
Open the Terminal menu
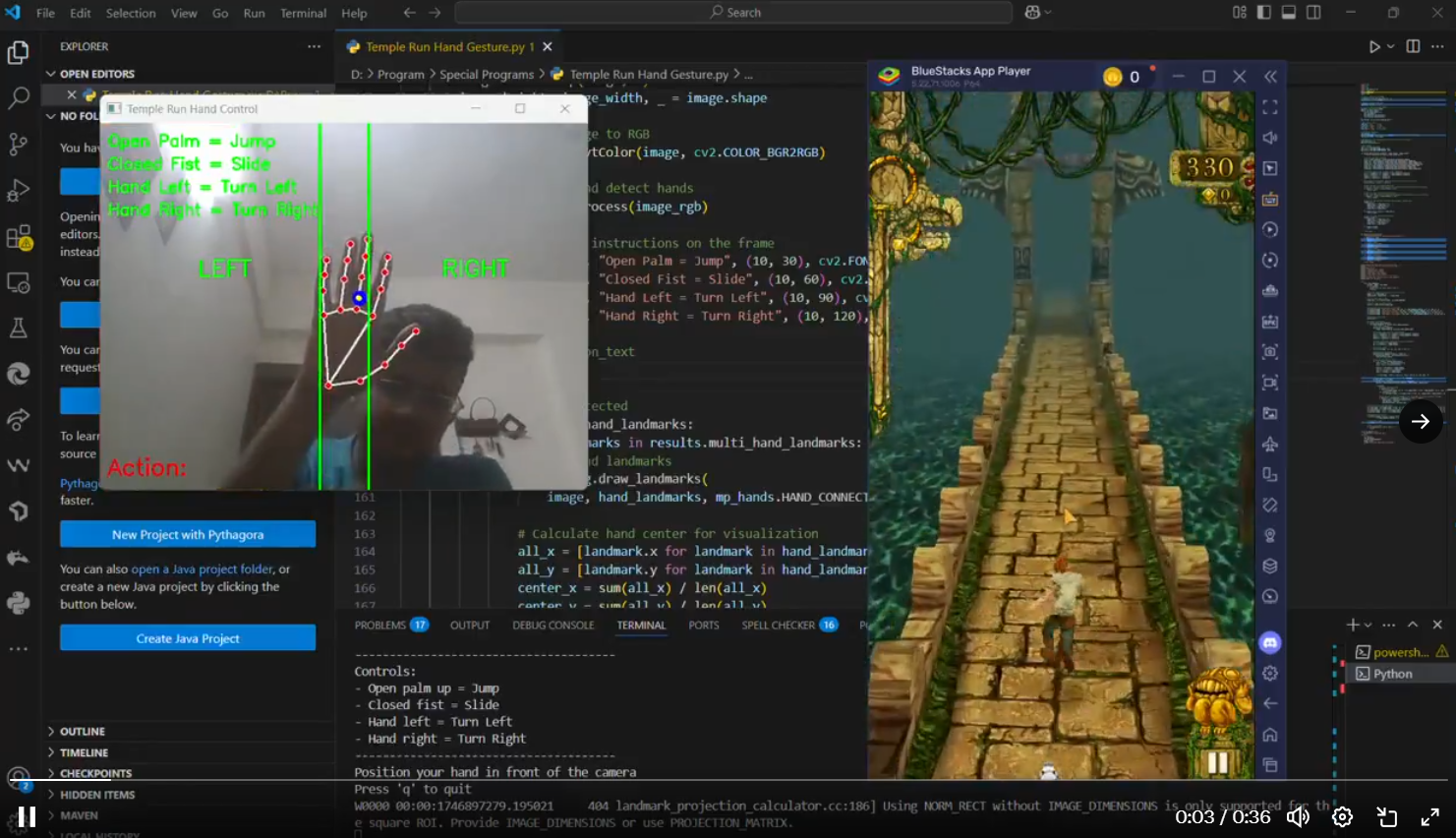point(303,13)
